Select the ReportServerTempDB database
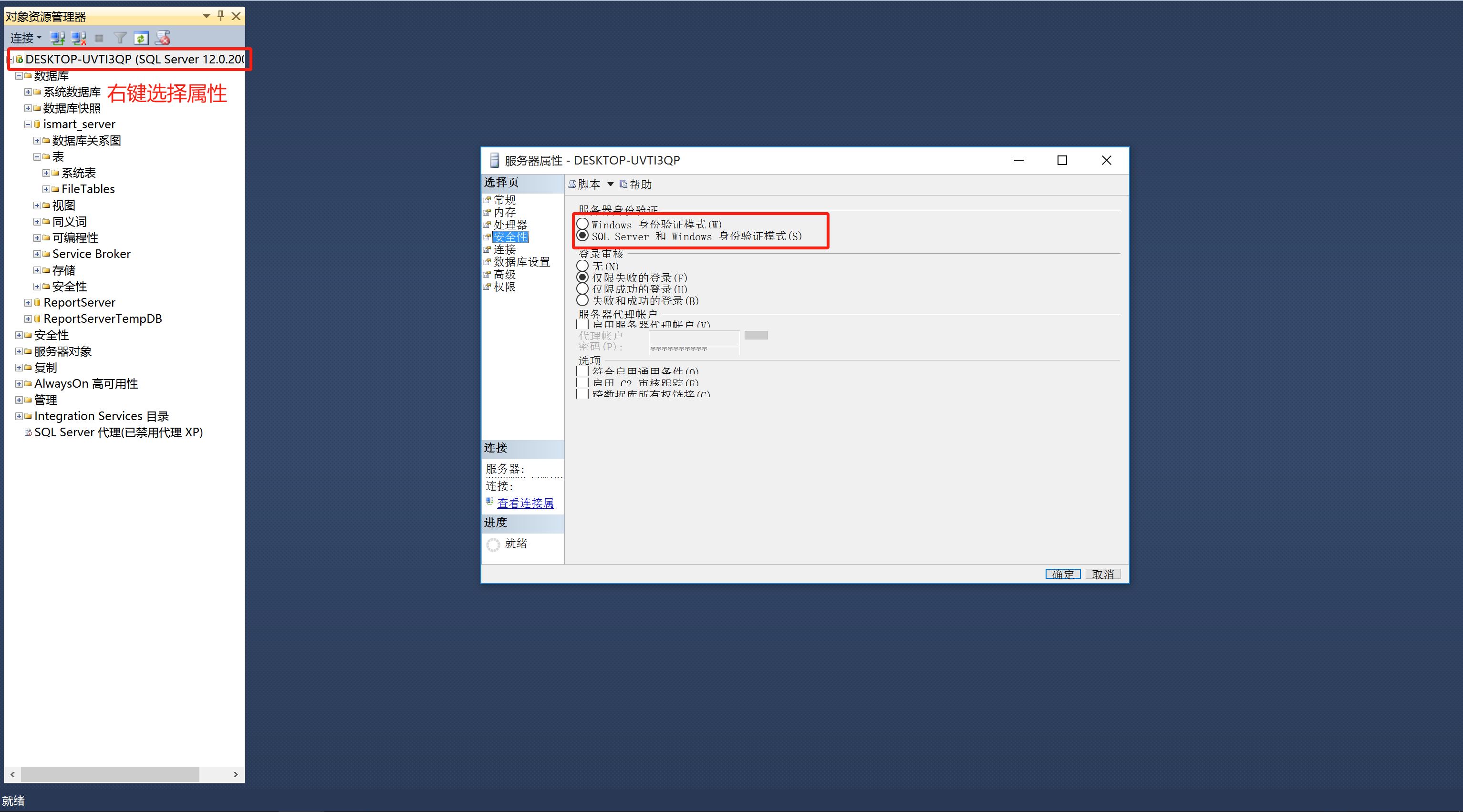This screenshot has height=812, width=1463. [103, 319]
